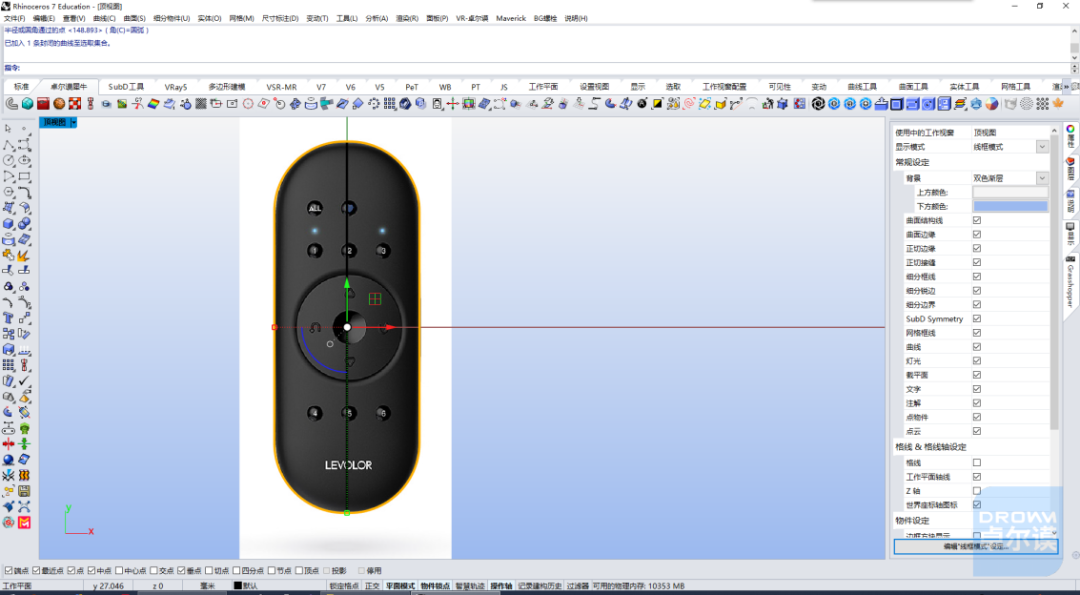Screen dimensions: 1080x595
Task: Switch to 标准 toolbar tab
Action: 21,87
